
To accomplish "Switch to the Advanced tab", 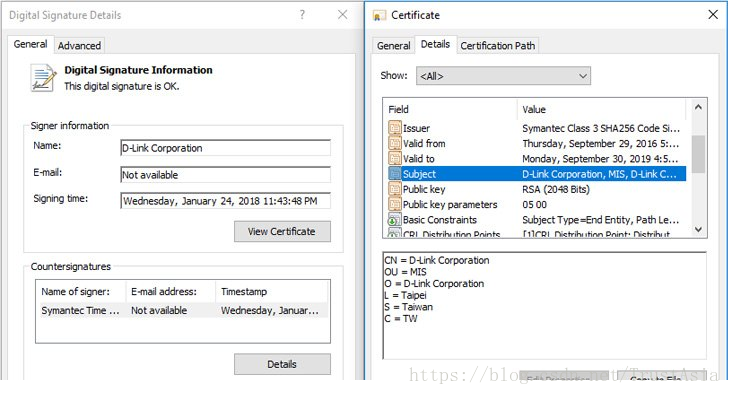I will click(79, 46).
